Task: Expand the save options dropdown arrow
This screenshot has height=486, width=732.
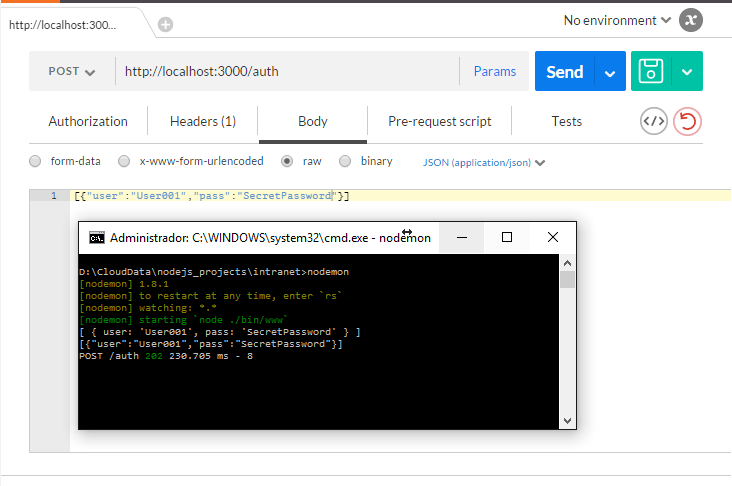Action: pos(687,71)
